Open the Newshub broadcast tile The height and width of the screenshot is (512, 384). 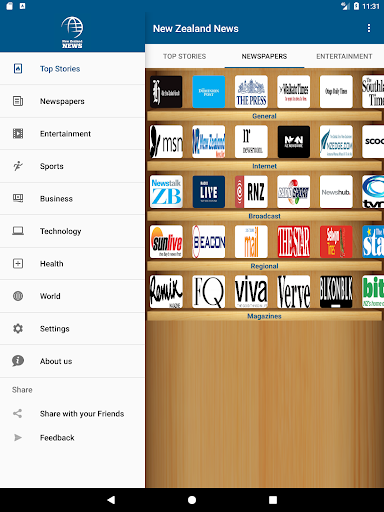coord(336,192)
